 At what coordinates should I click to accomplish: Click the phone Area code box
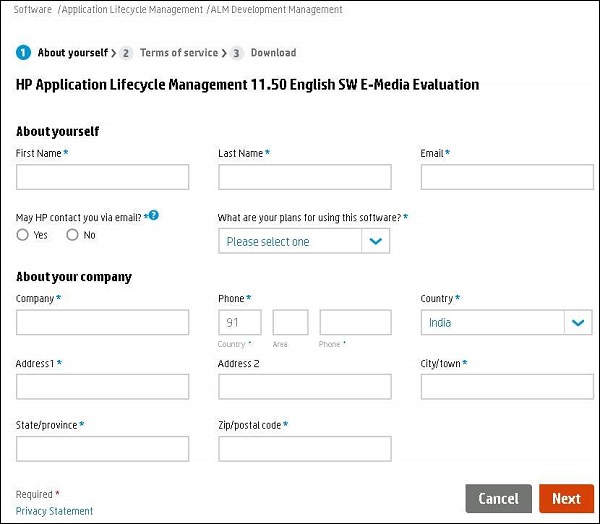click(290, 322)
